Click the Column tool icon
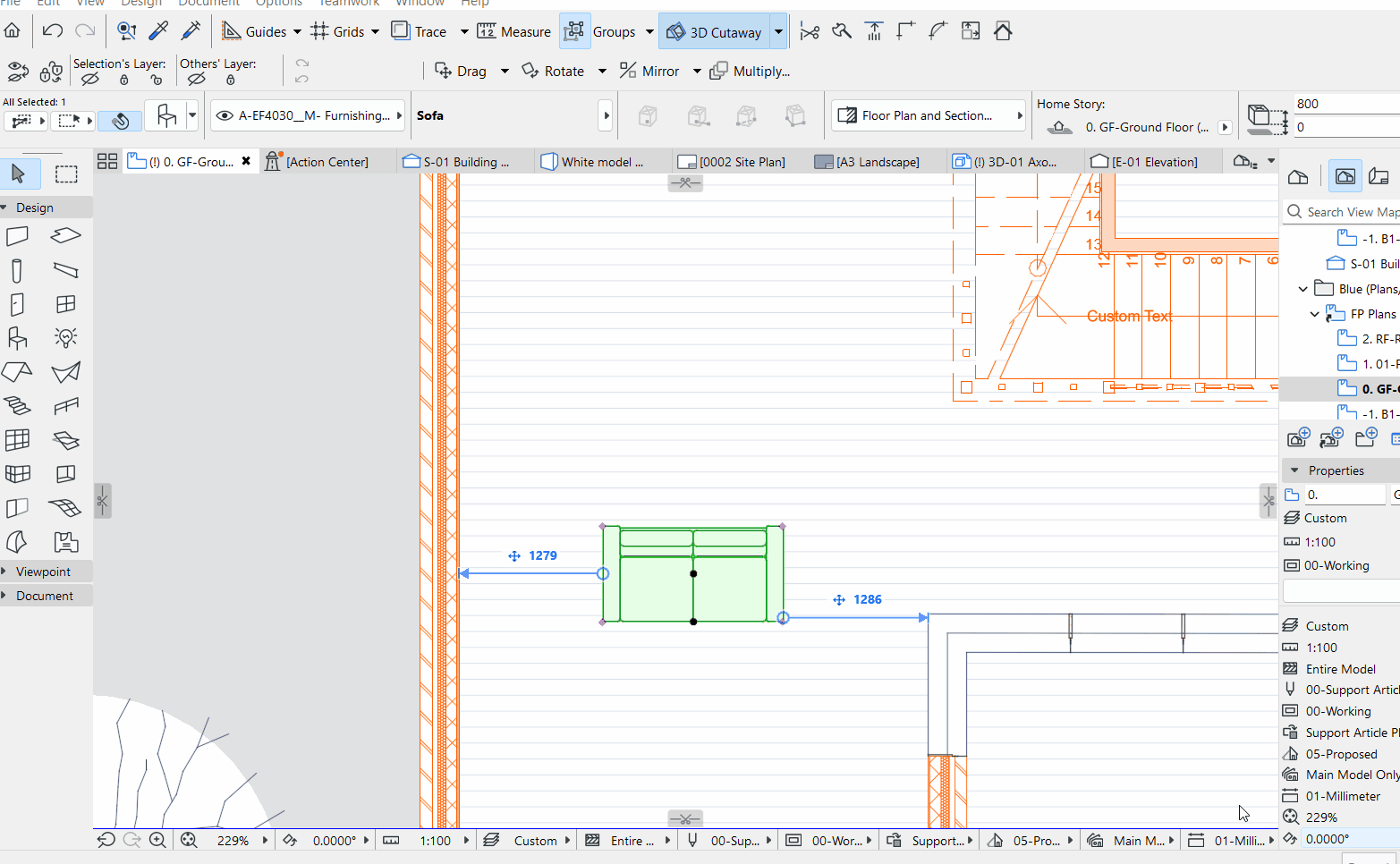Screen dimensions: 1400x864 click(17, 270)
